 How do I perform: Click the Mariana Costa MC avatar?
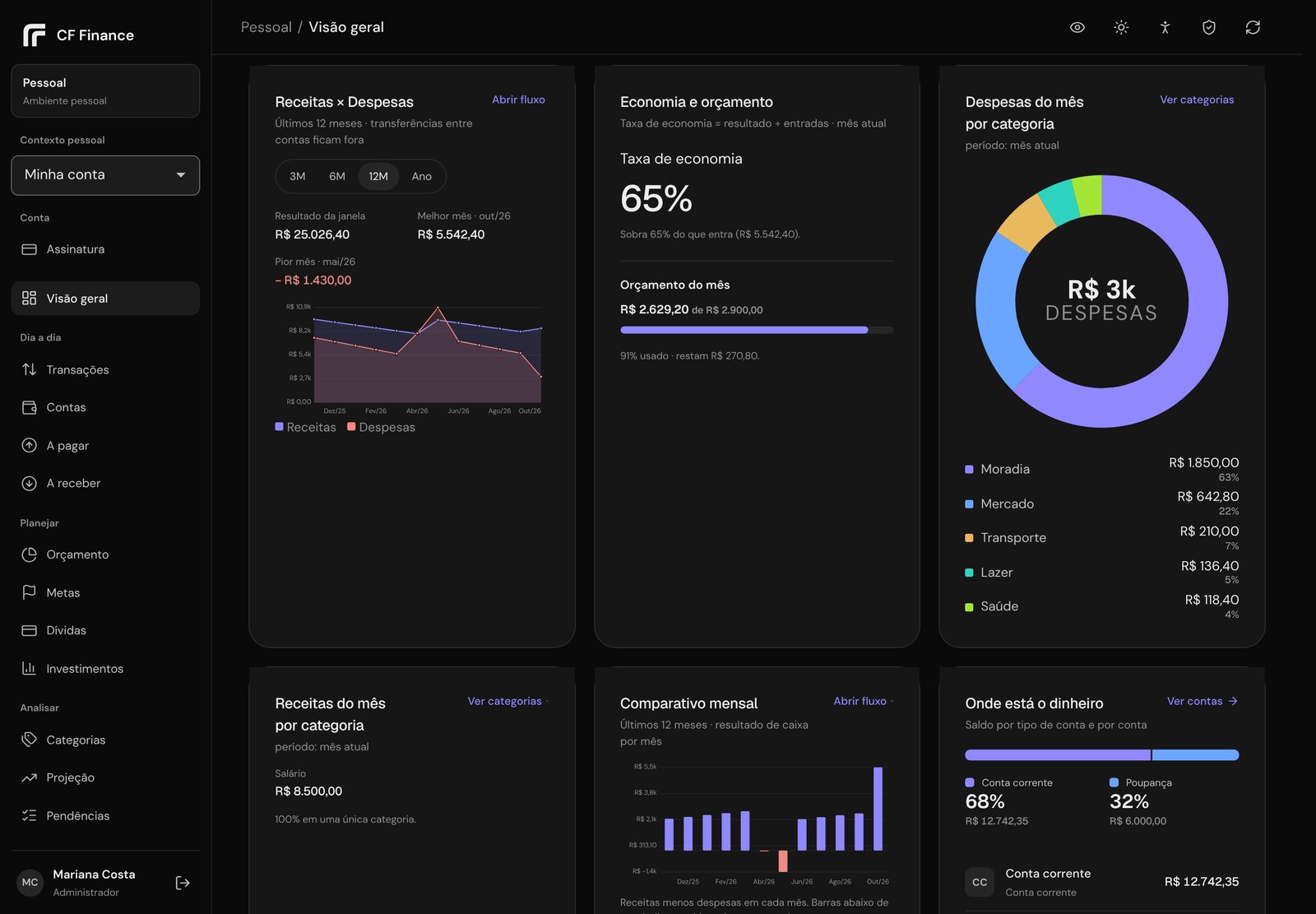tap(30, 883)
